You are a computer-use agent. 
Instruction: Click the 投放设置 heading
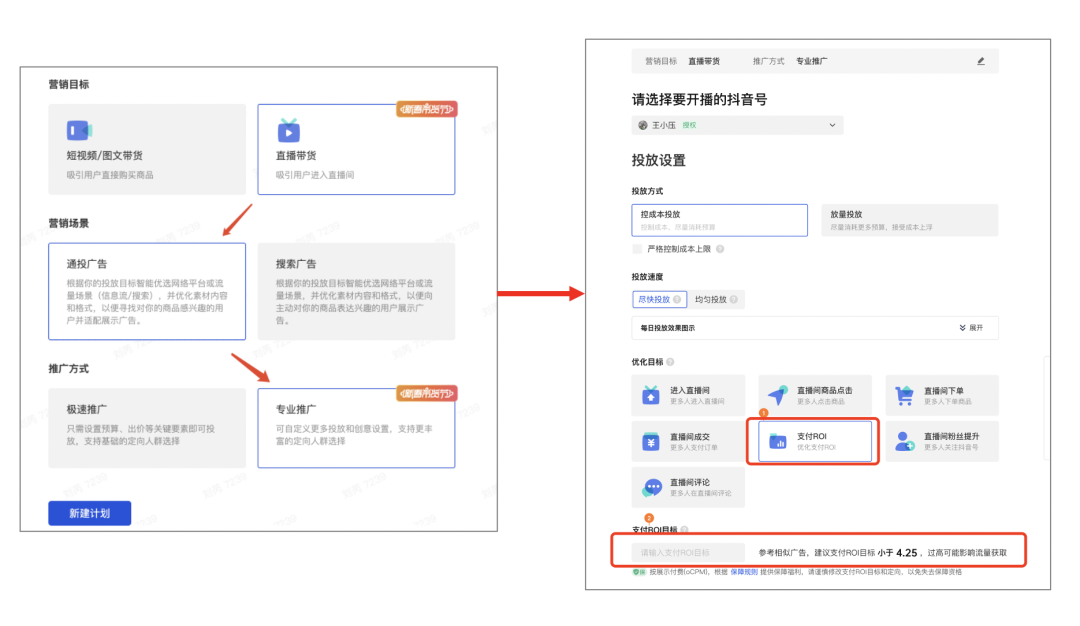coord(658,160)
